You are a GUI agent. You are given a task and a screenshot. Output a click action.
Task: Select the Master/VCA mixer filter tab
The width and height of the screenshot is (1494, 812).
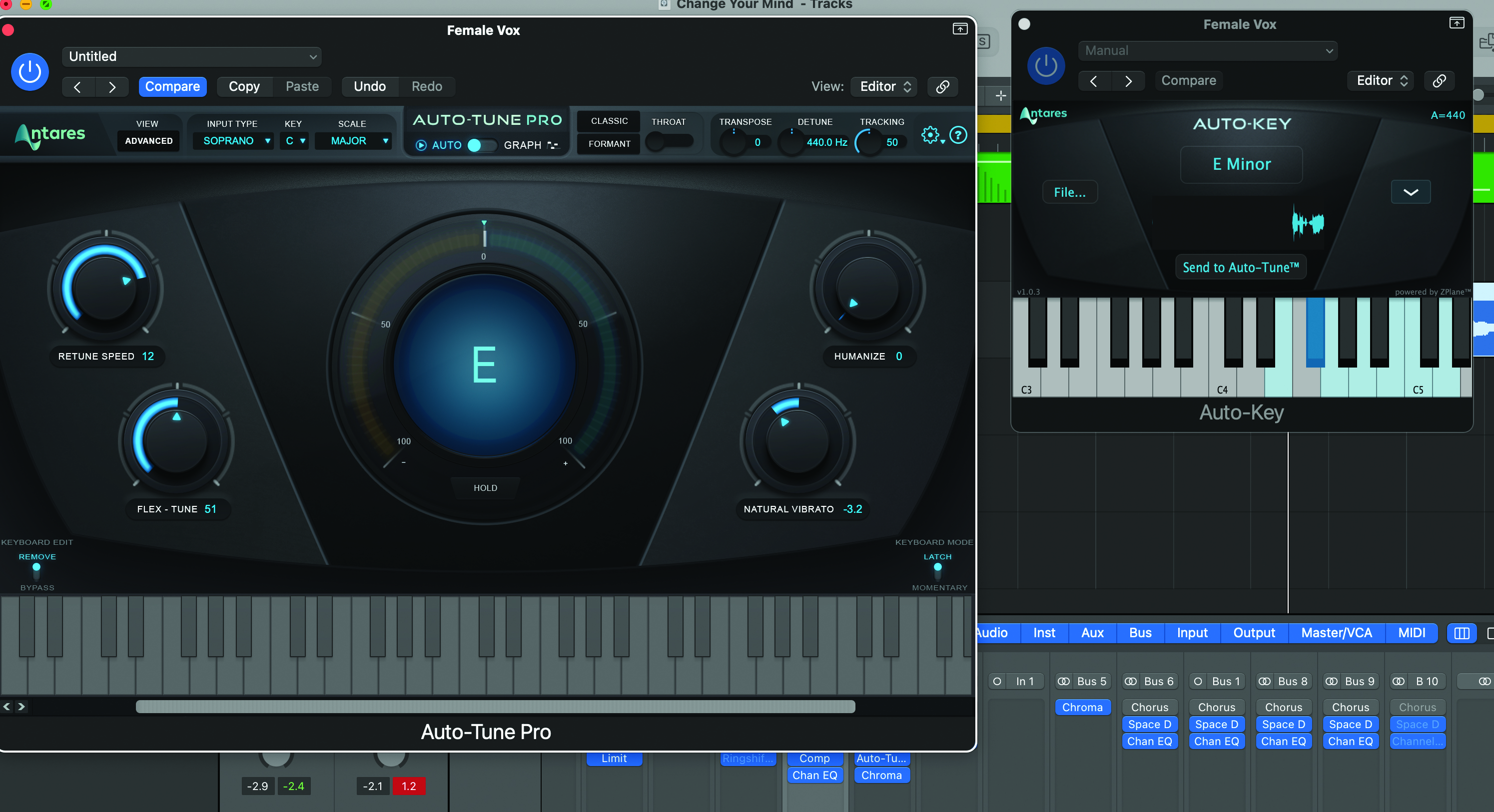click(x=1336, y=633)
